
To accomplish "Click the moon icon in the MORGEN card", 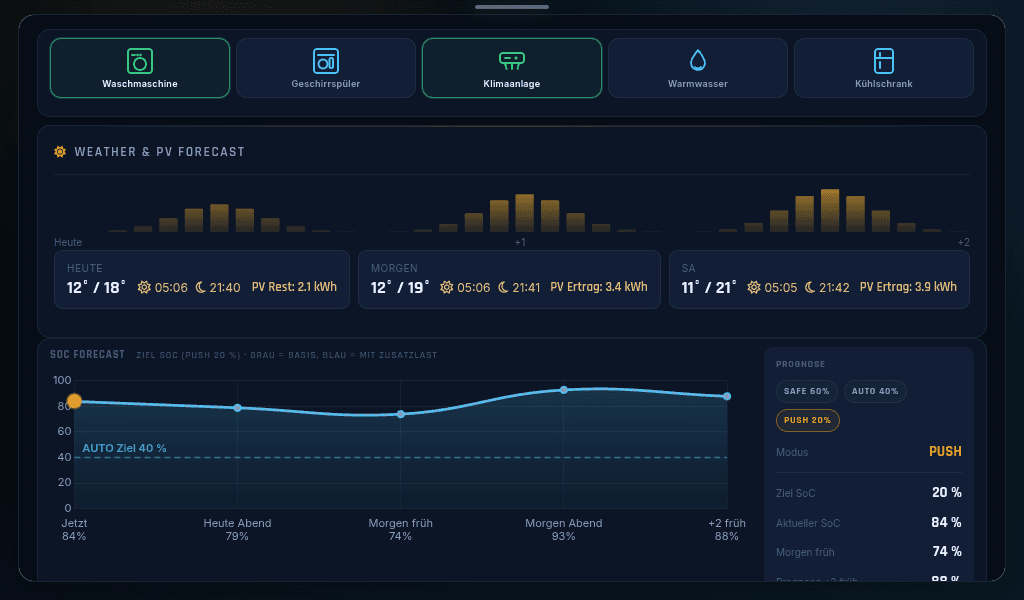I will coord(503,287).
